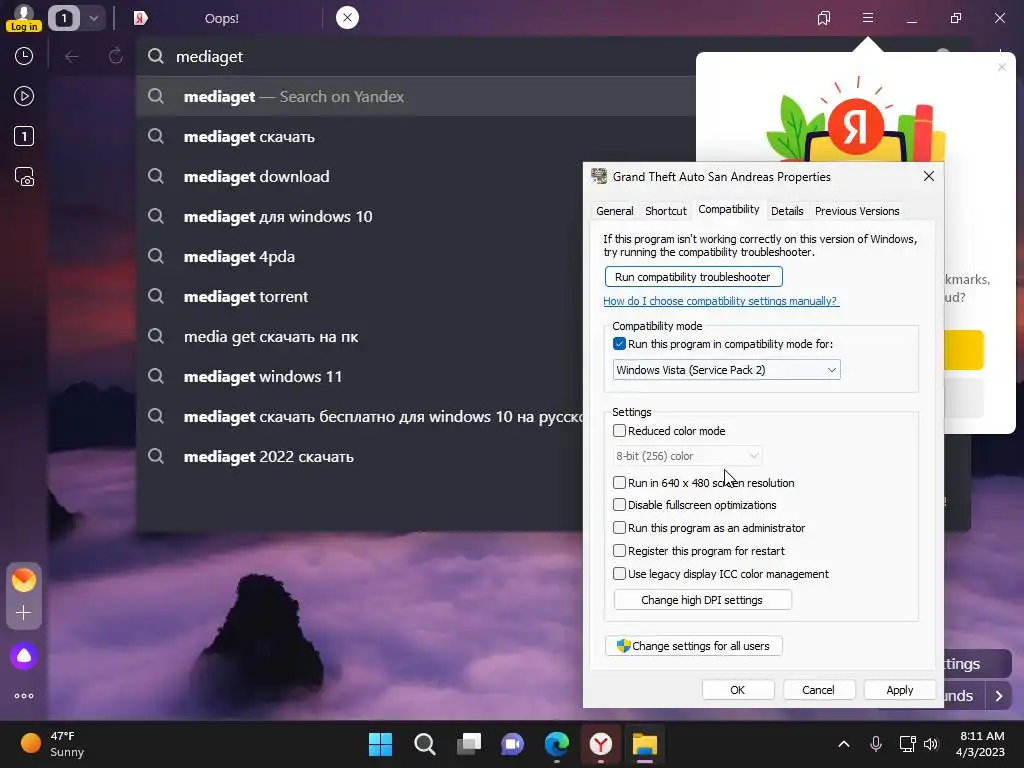Select 'mediaget 2022 скачать' suggestion

[x=360, y=456]
